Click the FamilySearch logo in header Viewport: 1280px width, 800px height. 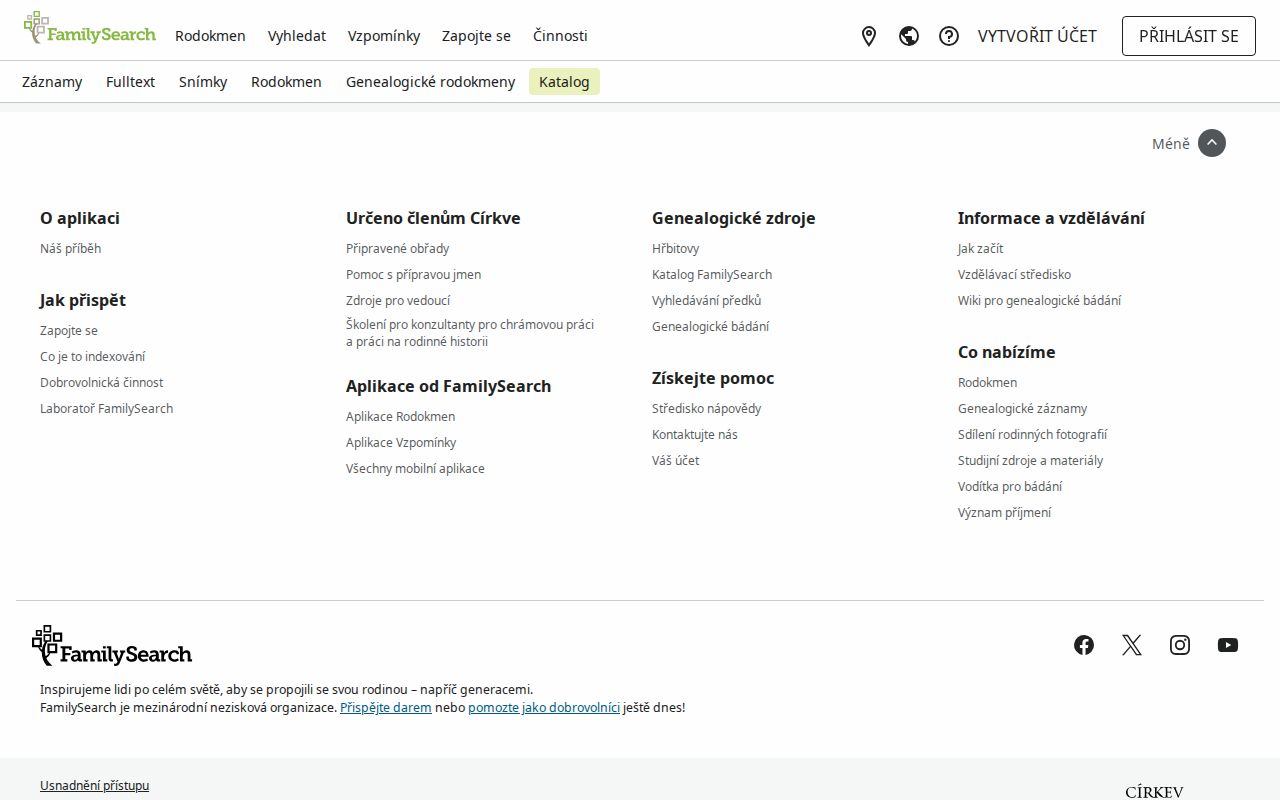pos(90,29)
